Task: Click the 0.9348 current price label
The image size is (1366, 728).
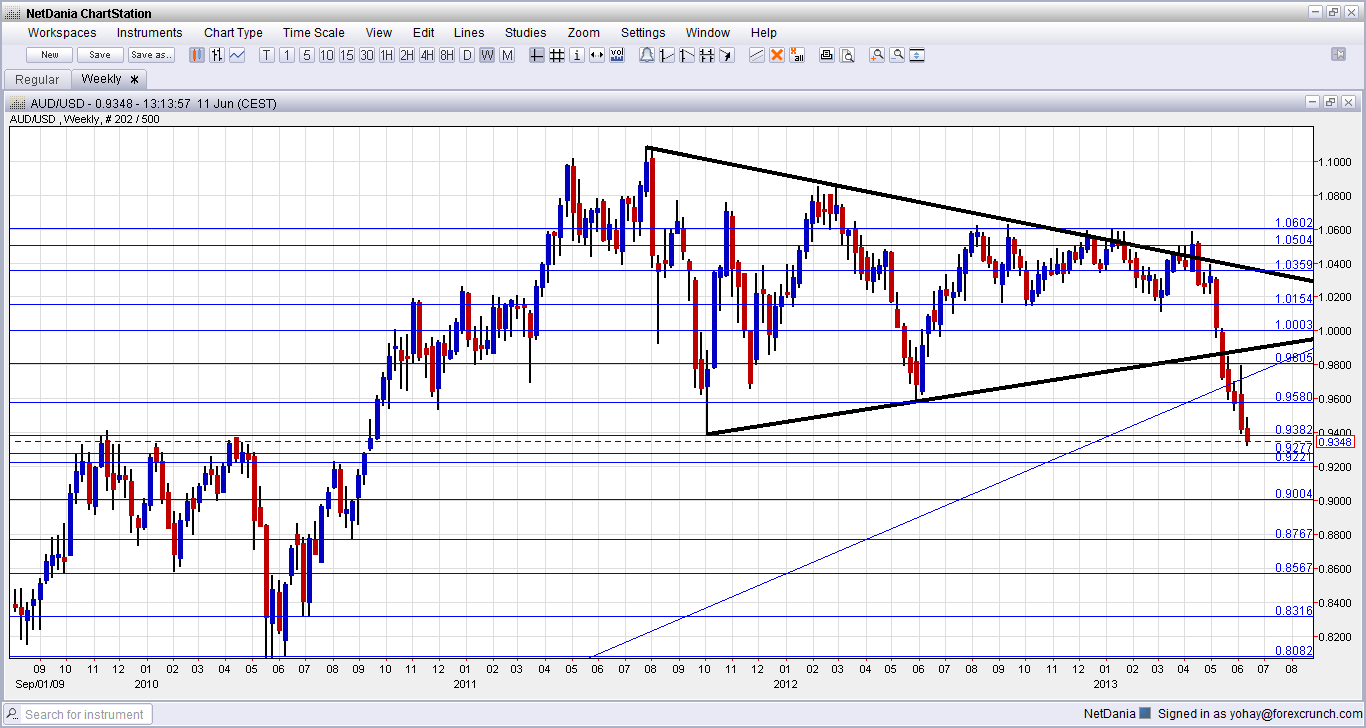Action: click(x=1334, y=442)
